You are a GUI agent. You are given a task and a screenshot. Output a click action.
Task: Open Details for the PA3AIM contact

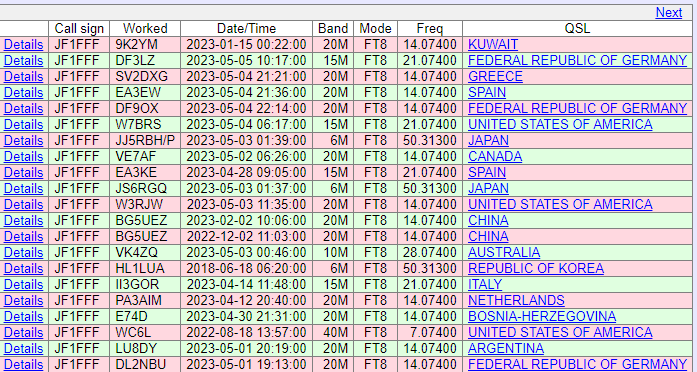click(24, 300)
